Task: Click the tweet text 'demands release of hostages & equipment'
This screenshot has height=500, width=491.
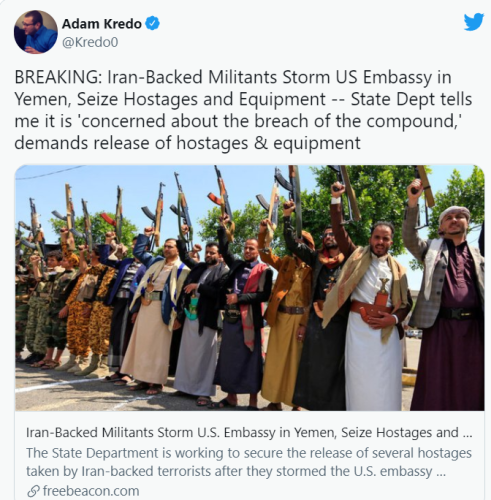Action: [187, 143]
